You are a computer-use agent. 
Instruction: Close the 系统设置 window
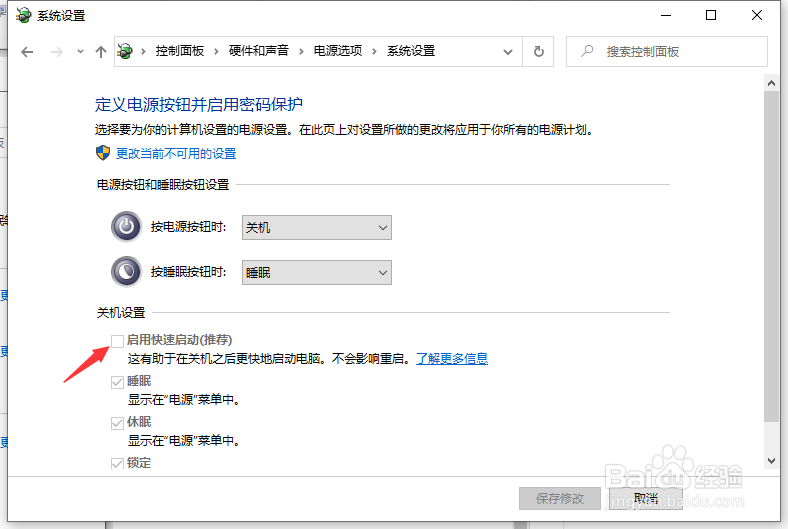757,16
